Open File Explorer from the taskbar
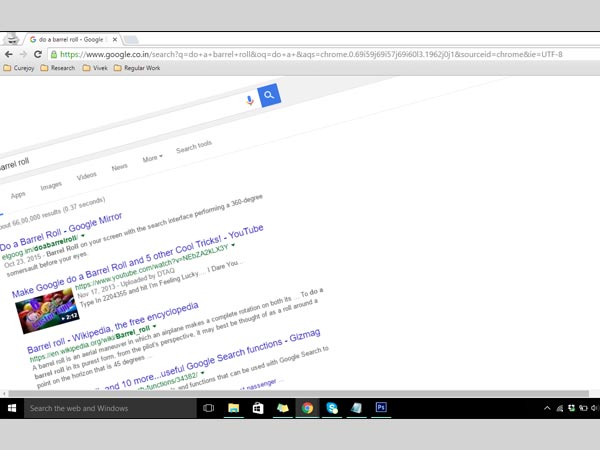The height and width of the screenshot is (450, 600). (x=234, y=408)
